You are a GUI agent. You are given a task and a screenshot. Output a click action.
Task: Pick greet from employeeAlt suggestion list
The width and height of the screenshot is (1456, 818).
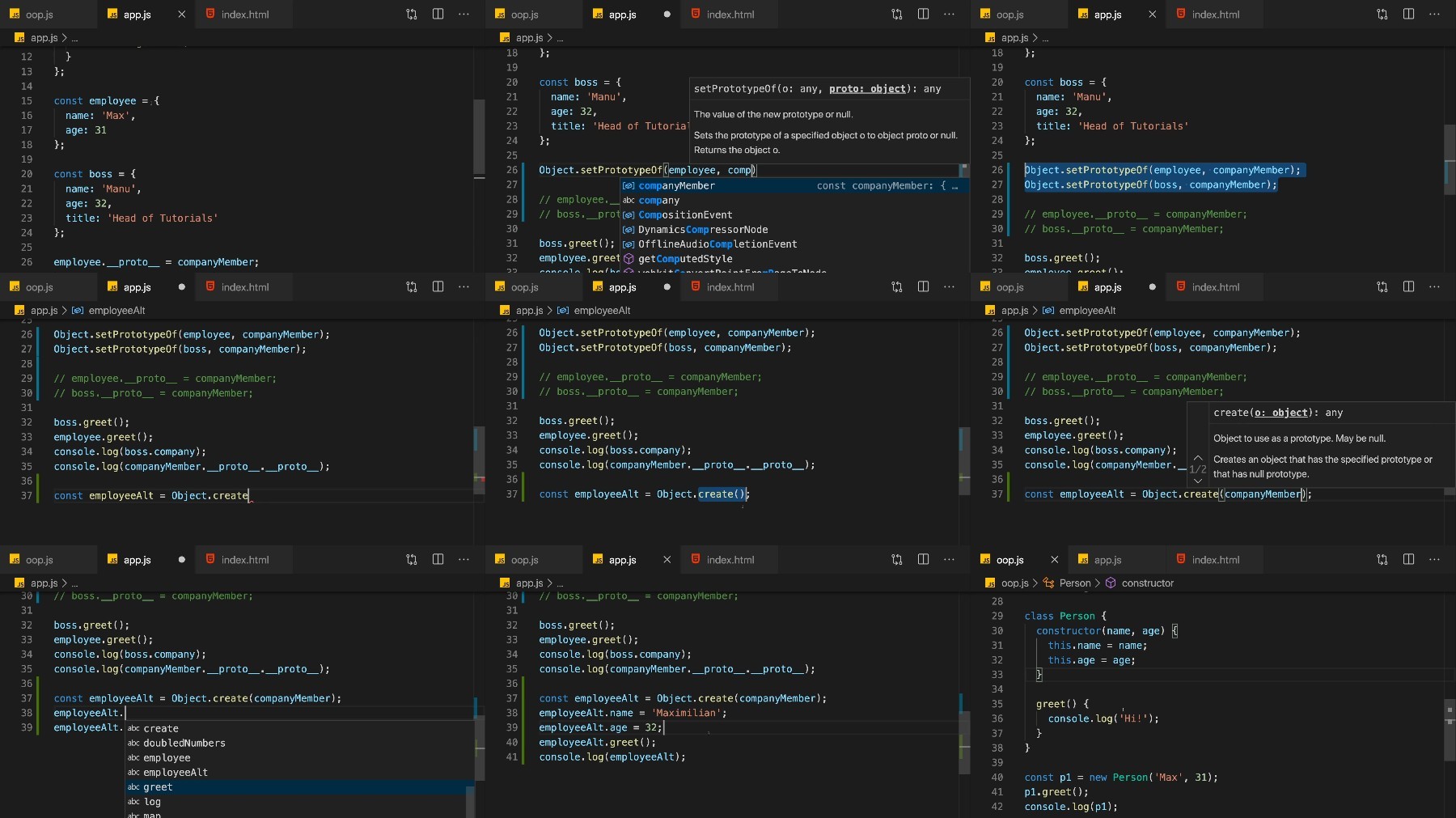299,787
